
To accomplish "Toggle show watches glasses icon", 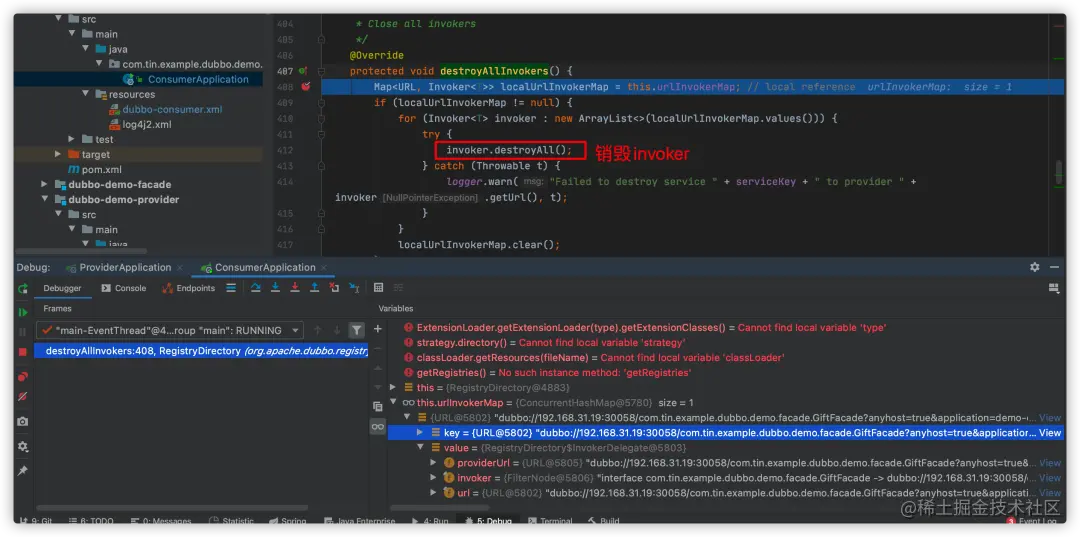I will tap(377, 427).
